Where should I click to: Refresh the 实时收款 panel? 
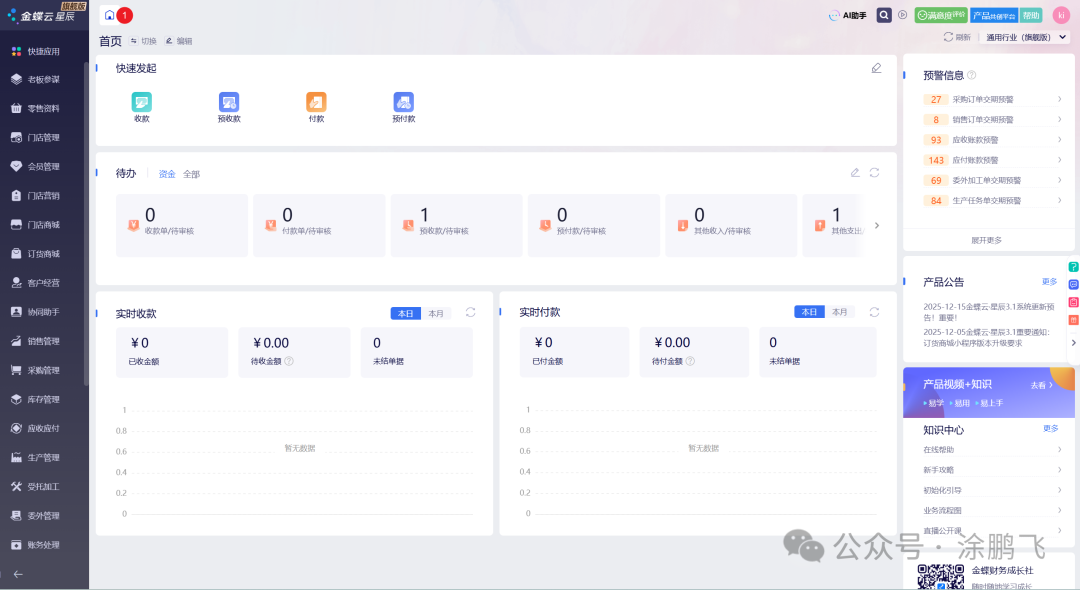(470, 312)
